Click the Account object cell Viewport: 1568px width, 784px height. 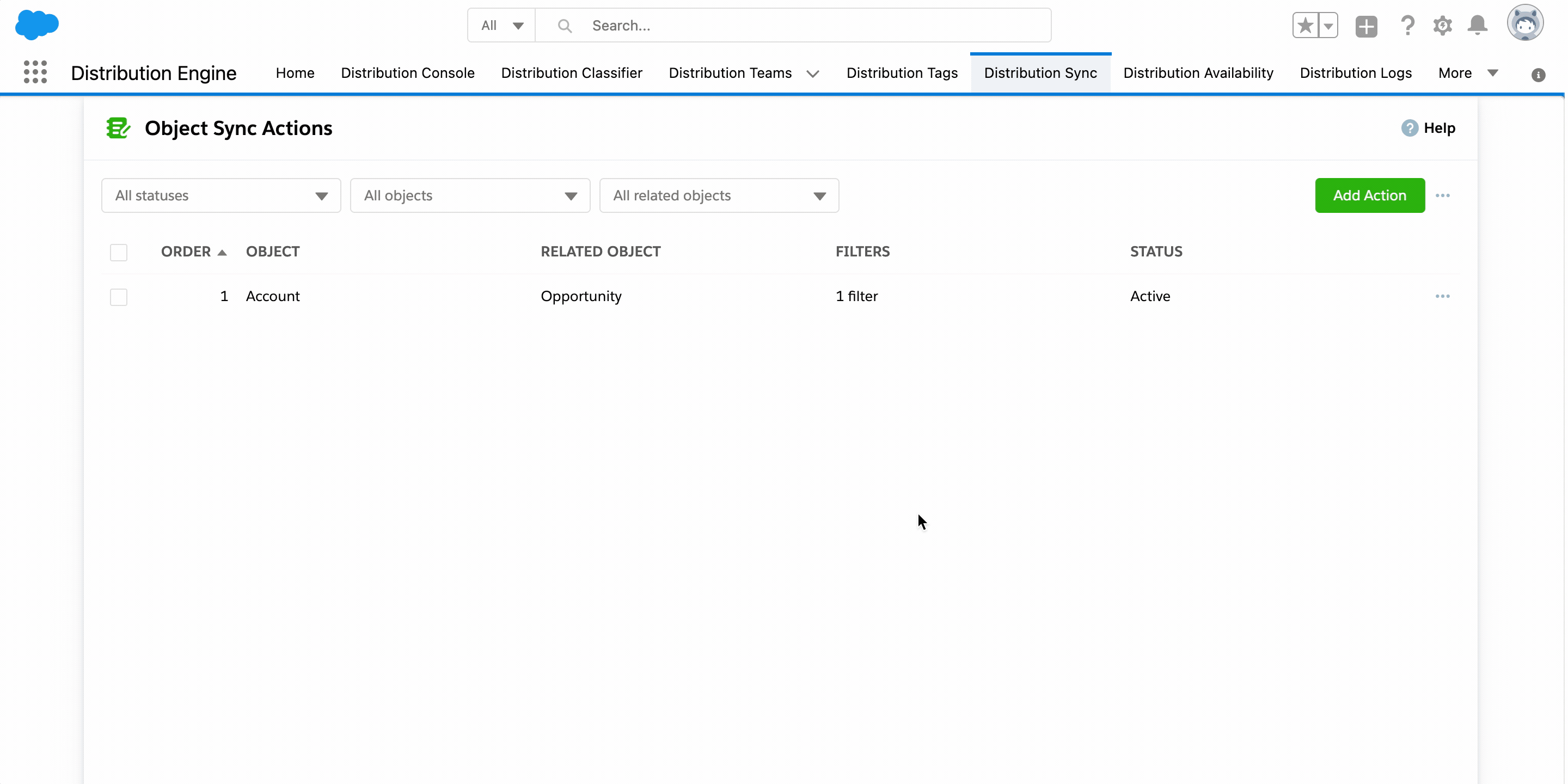(273, 296)
